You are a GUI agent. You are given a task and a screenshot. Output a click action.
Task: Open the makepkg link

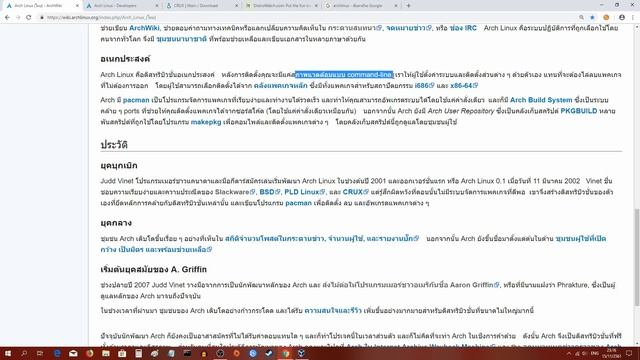pyautogui.click(x=206, y=122)
